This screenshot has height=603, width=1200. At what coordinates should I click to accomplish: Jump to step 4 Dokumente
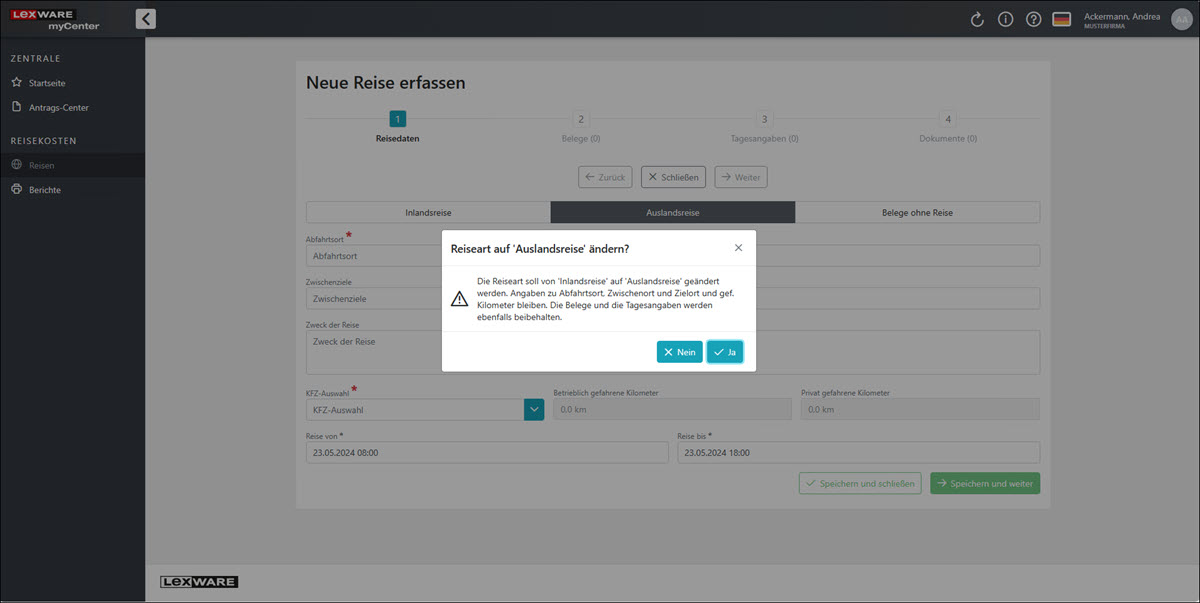[947, 119]
